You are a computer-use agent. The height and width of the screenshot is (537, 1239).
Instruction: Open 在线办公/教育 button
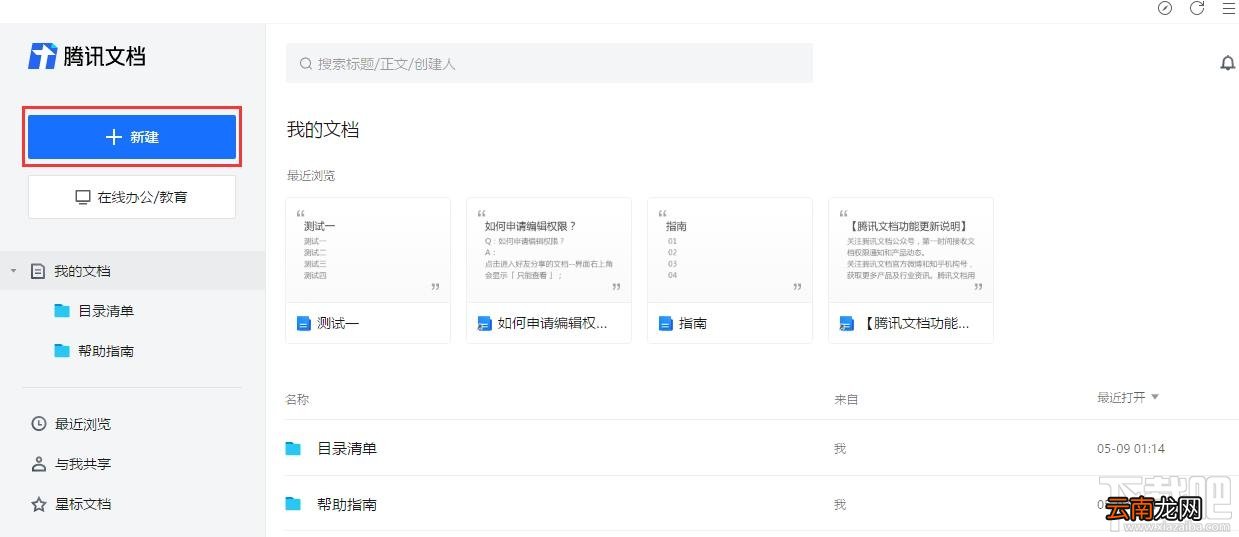click(x=132, y=197)
